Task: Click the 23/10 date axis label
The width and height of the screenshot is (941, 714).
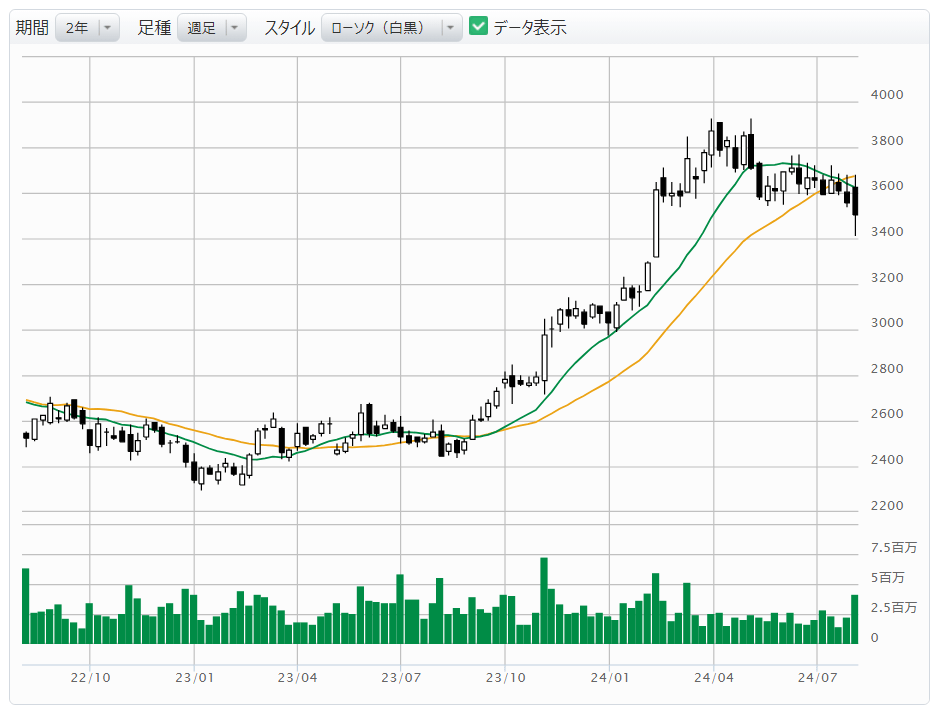Action: (x=505, y=677)
